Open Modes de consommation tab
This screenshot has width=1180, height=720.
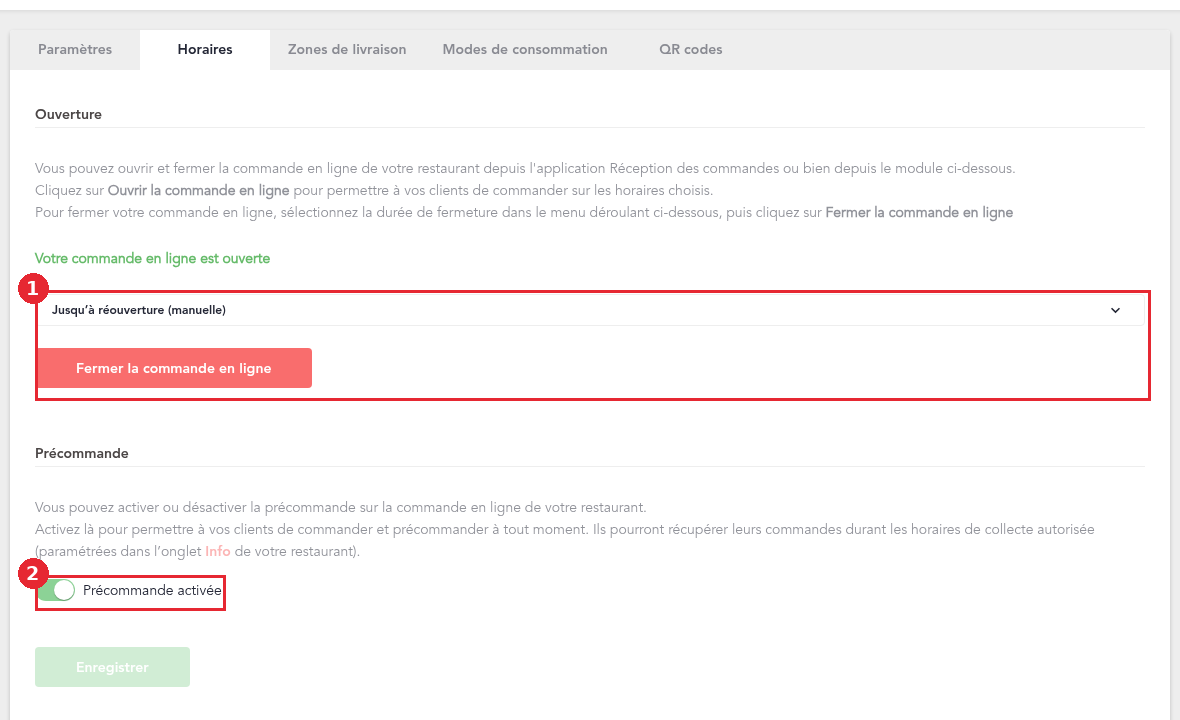(525, 50)
